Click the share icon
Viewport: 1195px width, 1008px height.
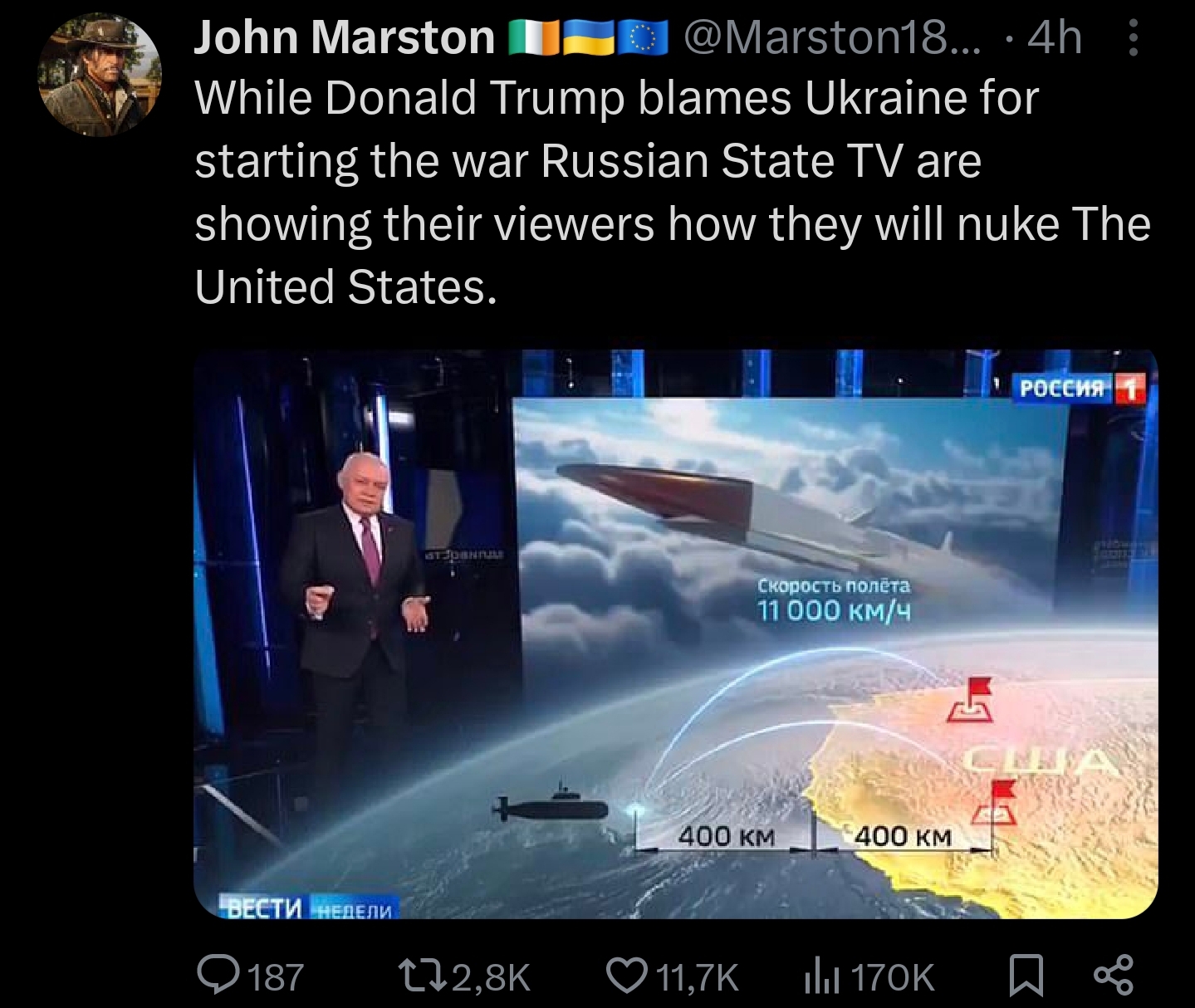click(1114, 976)
